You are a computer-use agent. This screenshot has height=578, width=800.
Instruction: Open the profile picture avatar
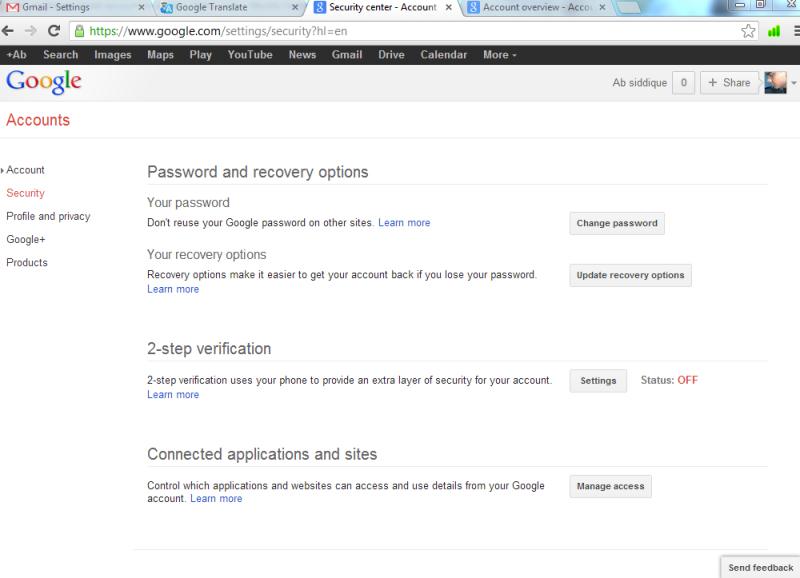click(x=775, y=83)
